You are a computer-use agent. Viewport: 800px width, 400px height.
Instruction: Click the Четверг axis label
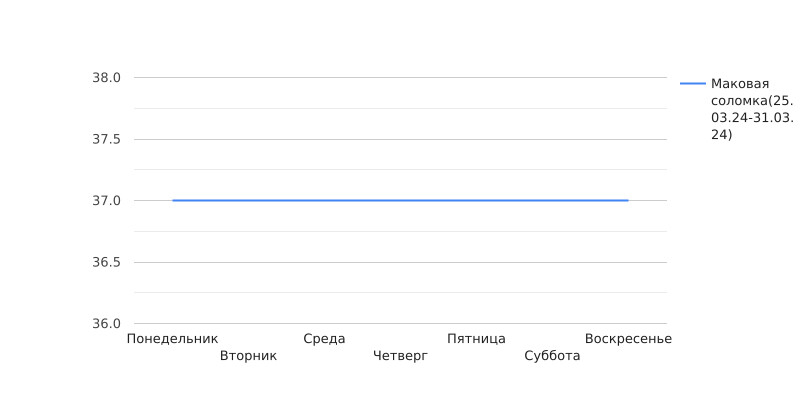click(x=401, y=356)
